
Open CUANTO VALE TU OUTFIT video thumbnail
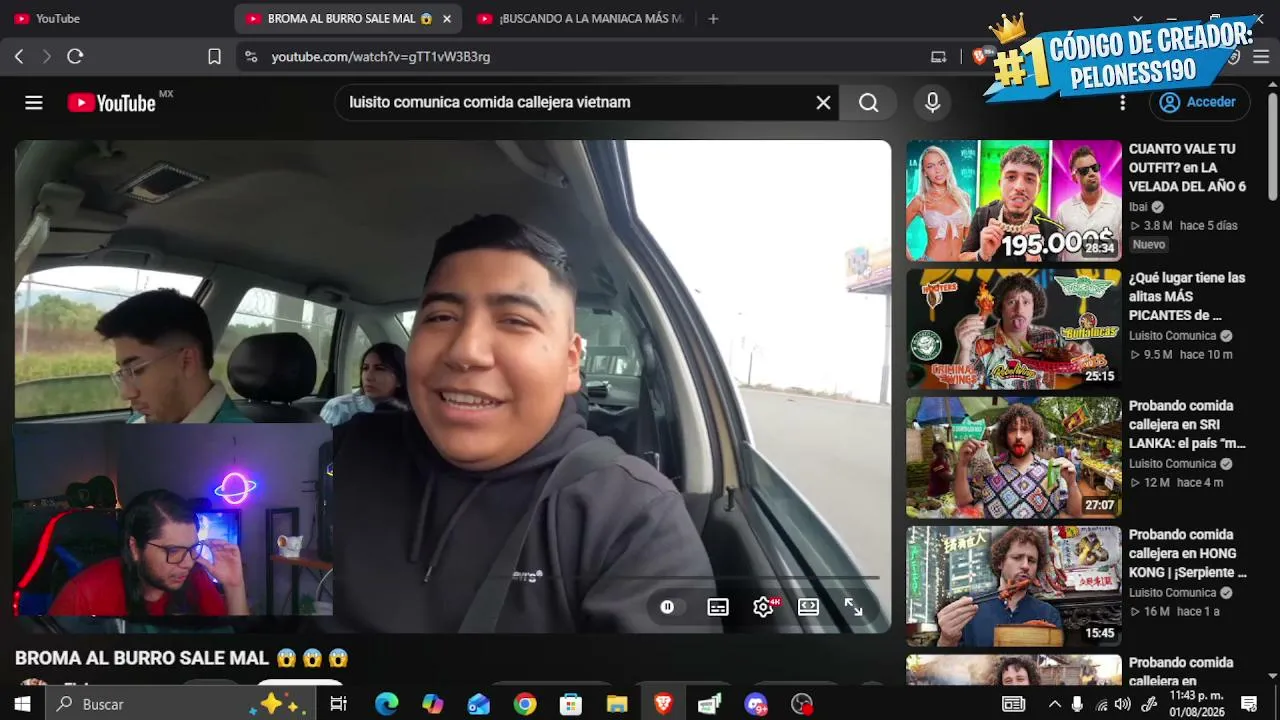[x=1014, y=200]
